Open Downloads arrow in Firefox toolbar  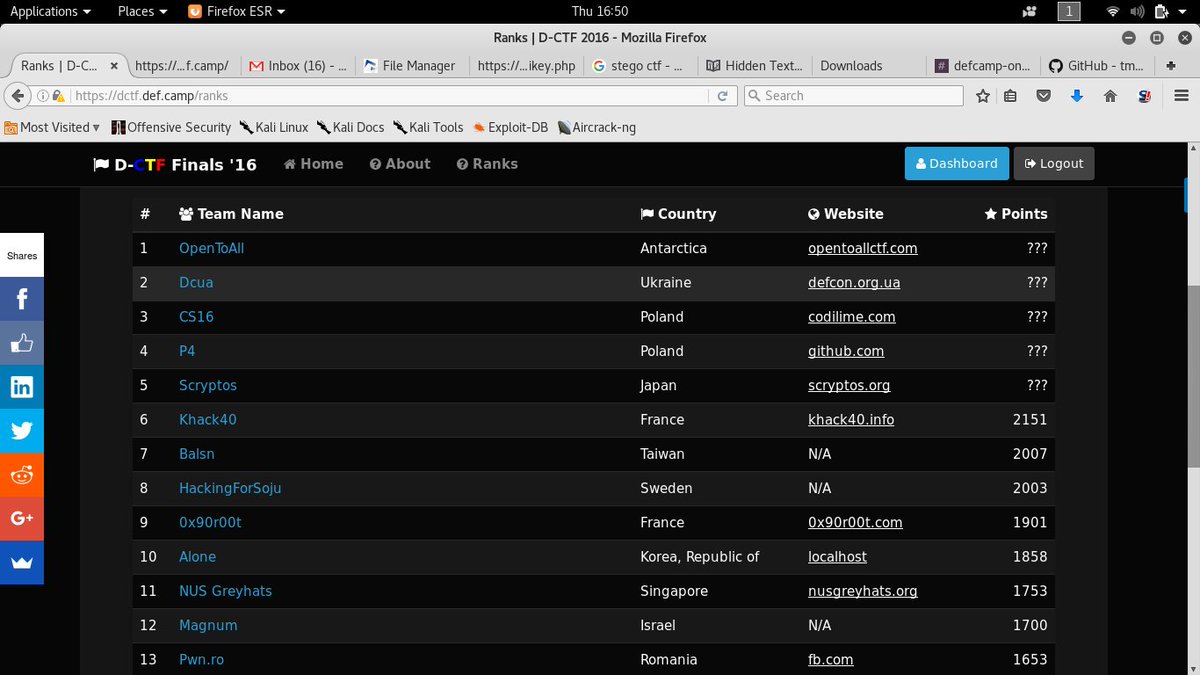coord(1077,96)
